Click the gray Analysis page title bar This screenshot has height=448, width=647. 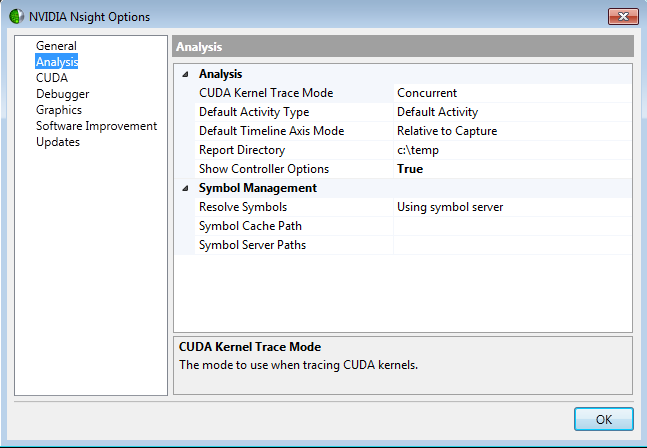click(x=403, y=46)
